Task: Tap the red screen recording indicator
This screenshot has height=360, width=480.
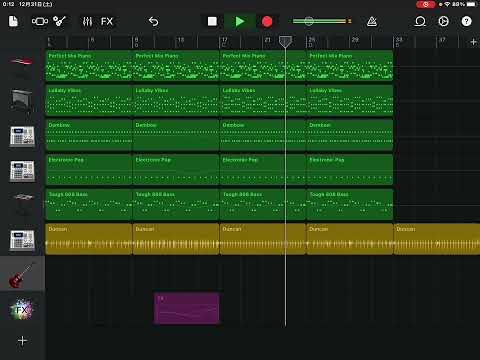Action: (425, 4)
